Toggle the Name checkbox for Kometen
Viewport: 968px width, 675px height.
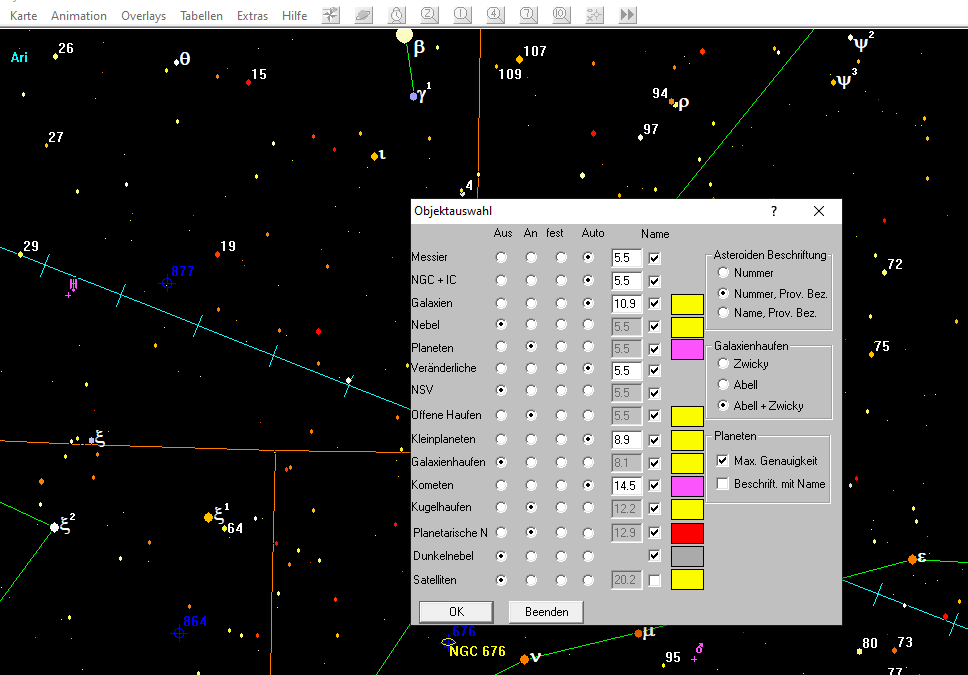coord(654,485)
